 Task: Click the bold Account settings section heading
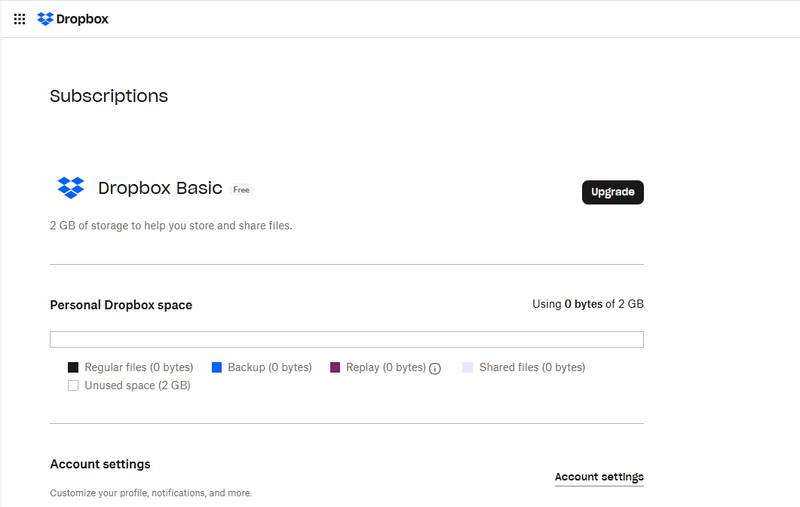pos(100,464)
